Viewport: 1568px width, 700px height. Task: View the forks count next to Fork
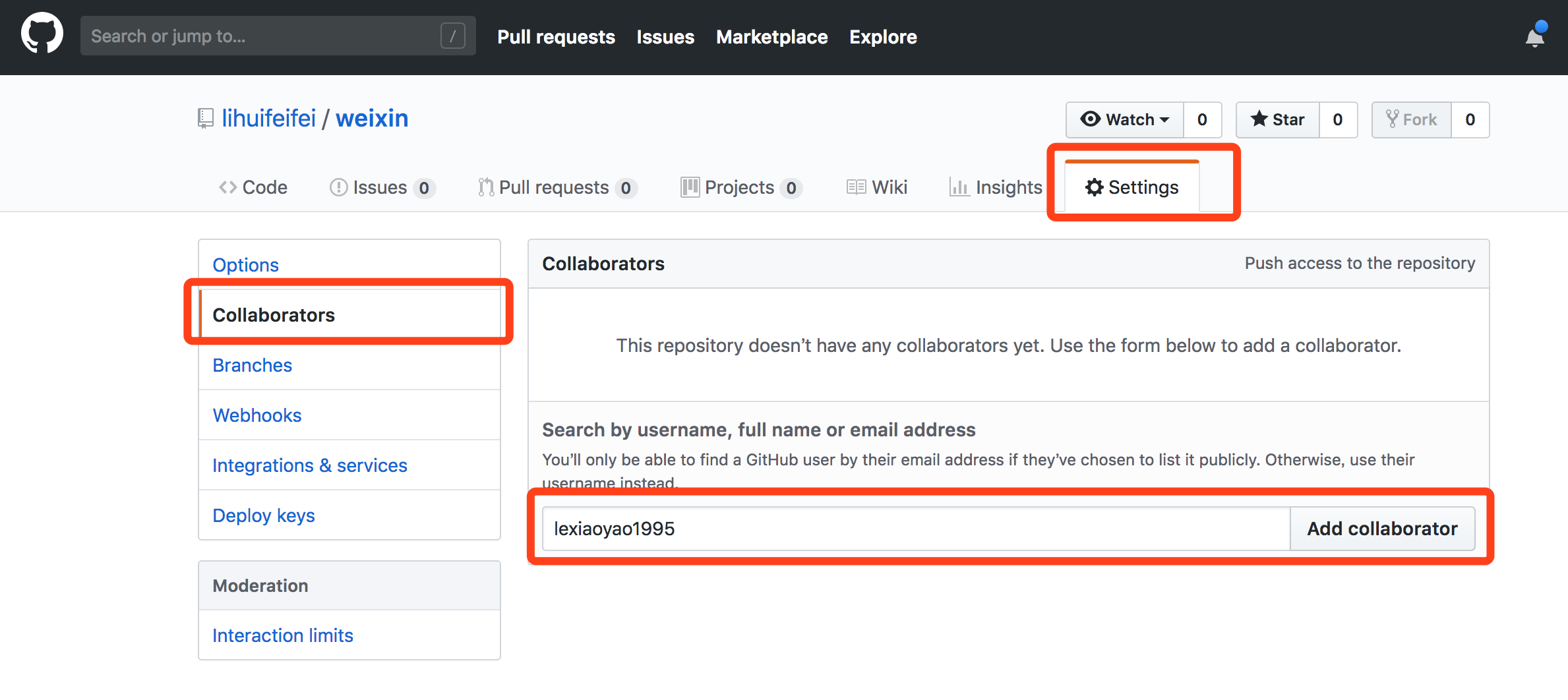click(x=1470, y=119)
